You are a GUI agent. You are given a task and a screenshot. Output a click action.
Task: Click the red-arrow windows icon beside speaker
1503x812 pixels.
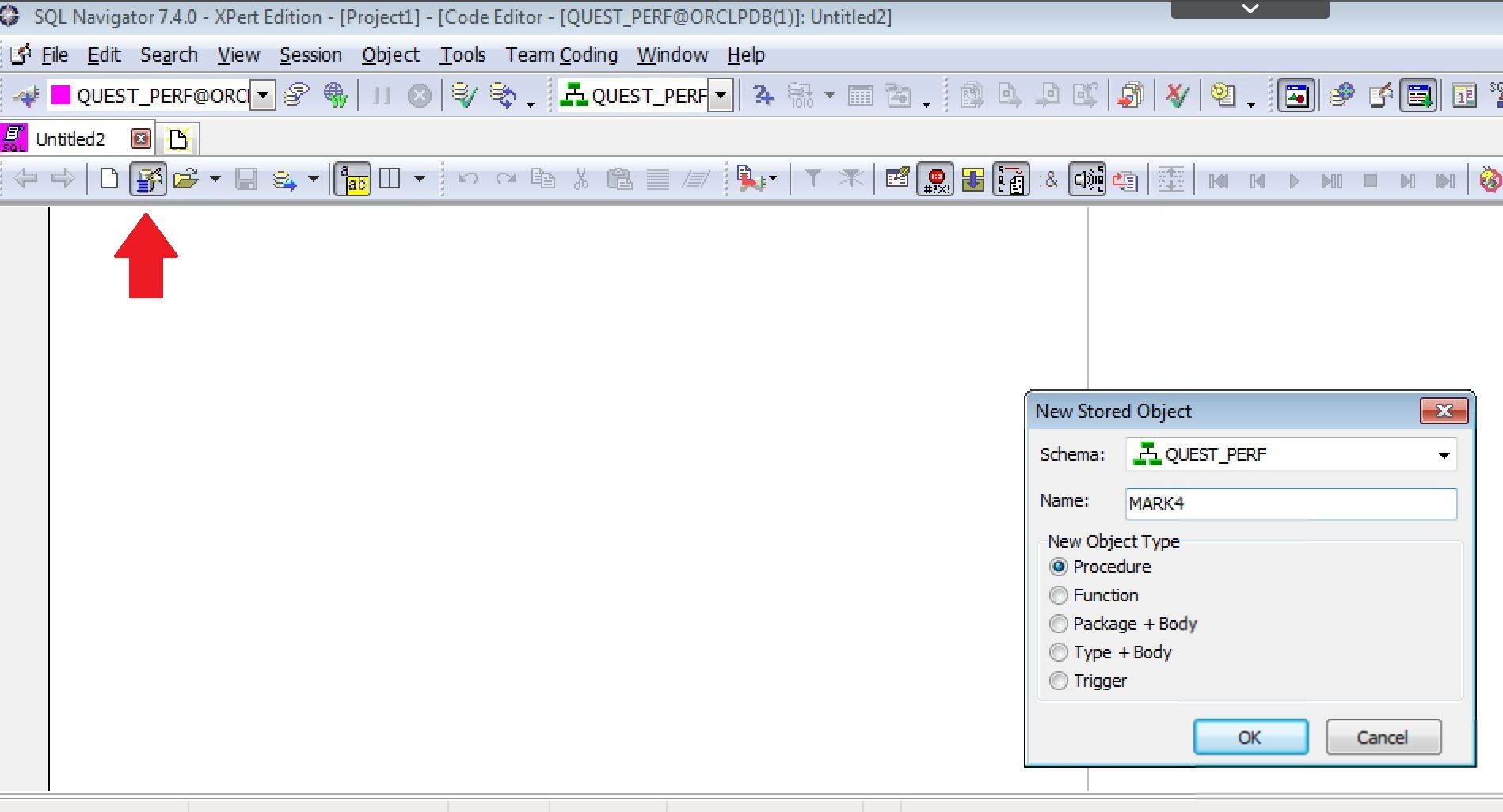pos(1125,180)
